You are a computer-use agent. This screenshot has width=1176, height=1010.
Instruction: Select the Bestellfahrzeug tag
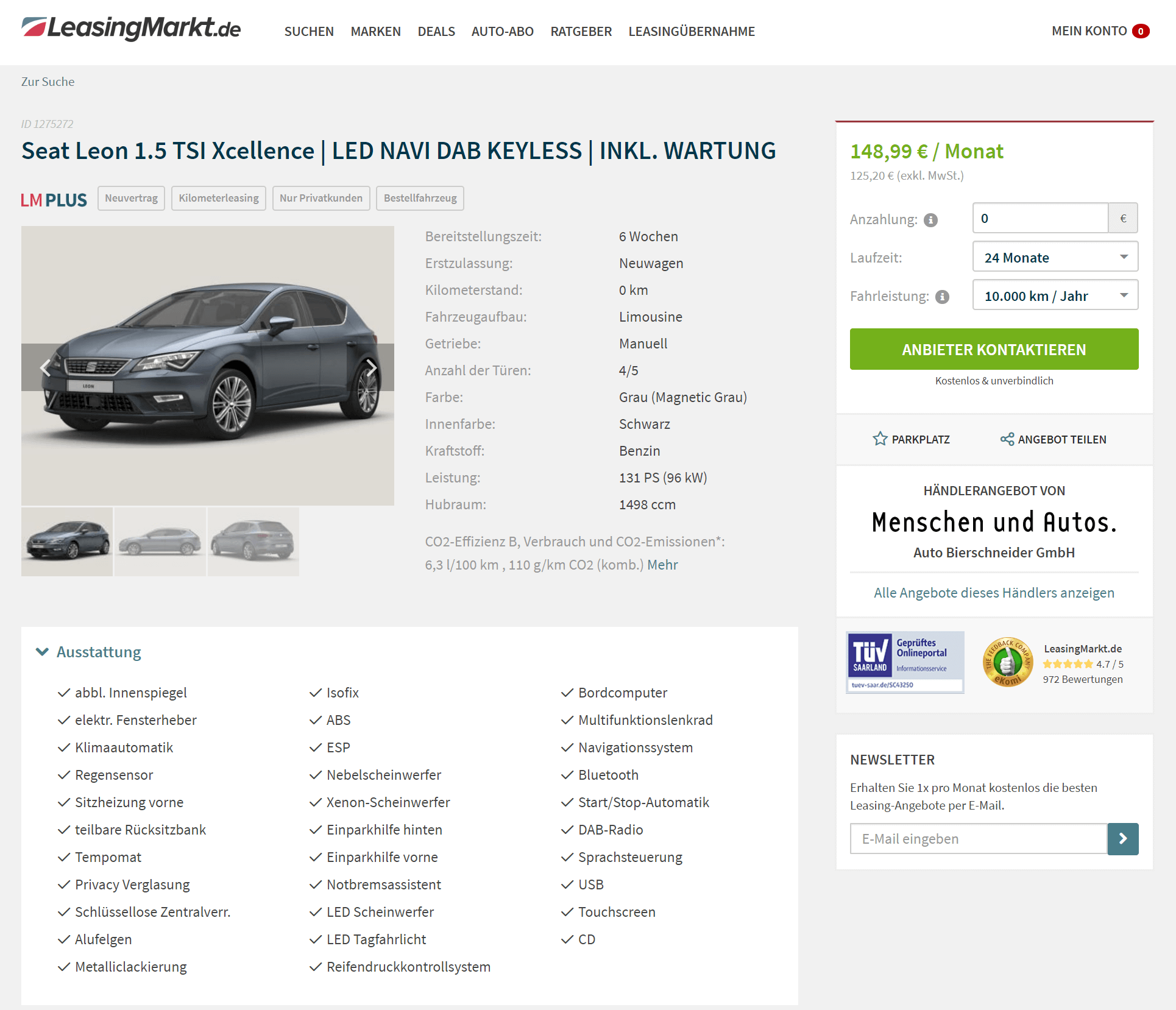(x=420, y=198)
